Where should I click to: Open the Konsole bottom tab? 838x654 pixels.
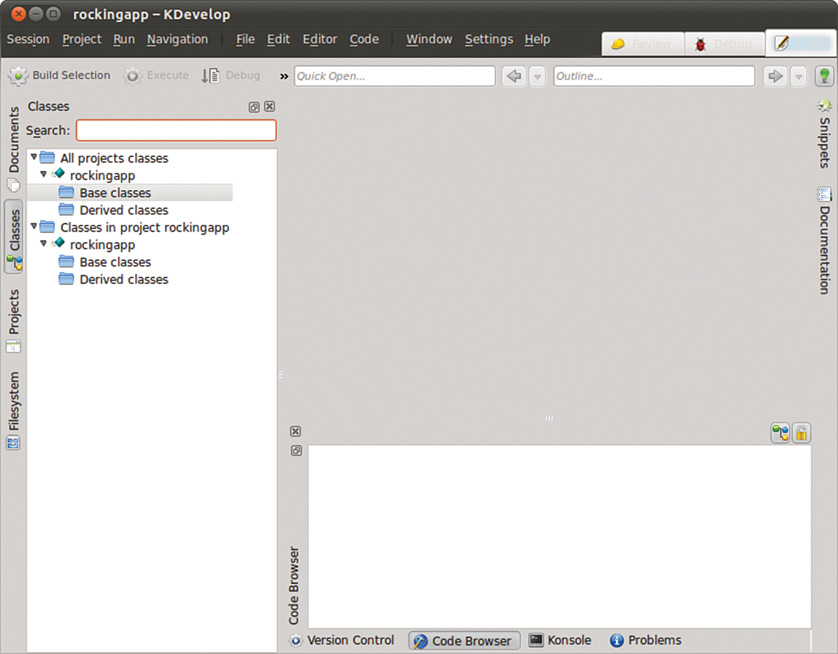tap(560, 640)
